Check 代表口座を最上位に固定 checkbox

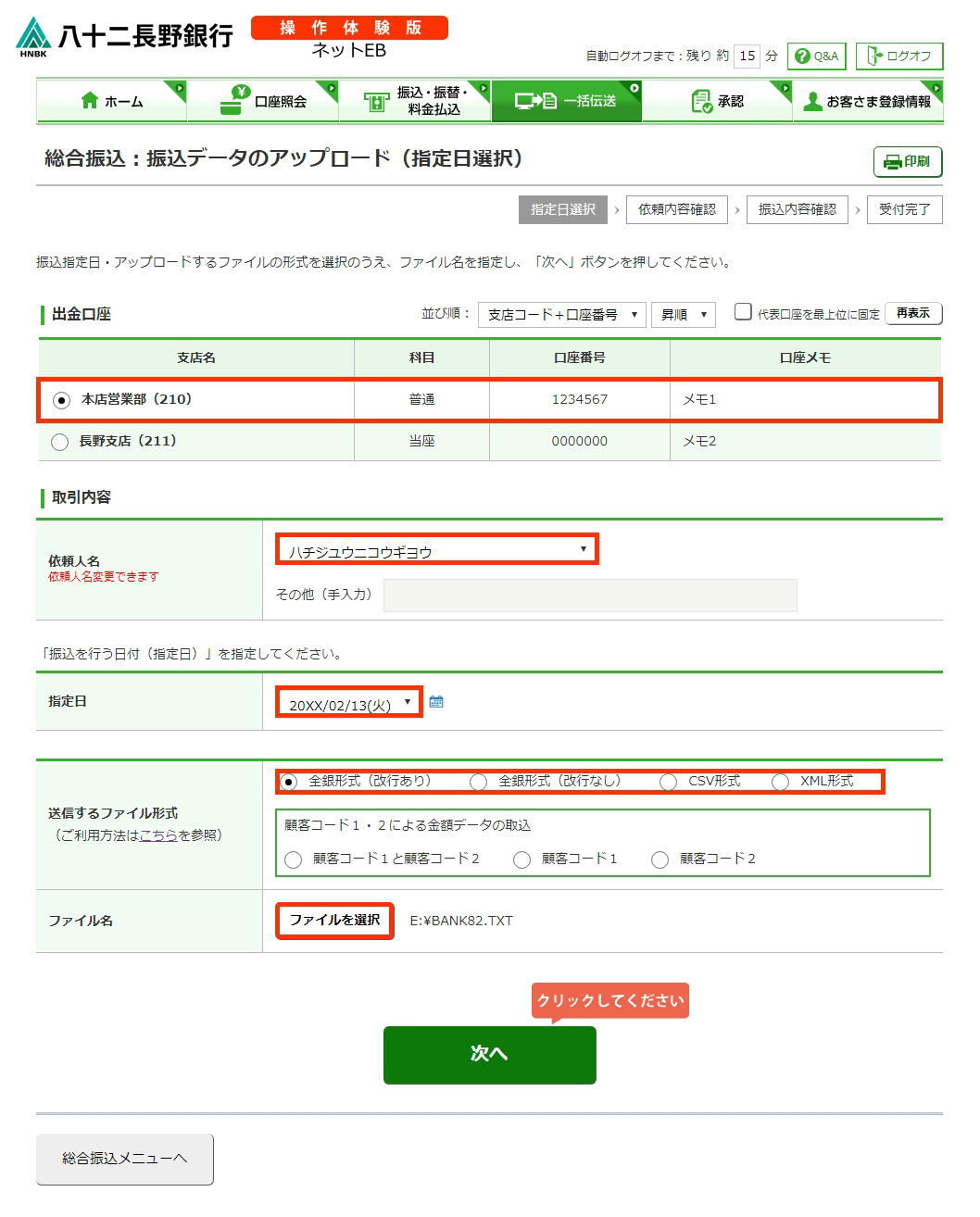click(743, 312)
